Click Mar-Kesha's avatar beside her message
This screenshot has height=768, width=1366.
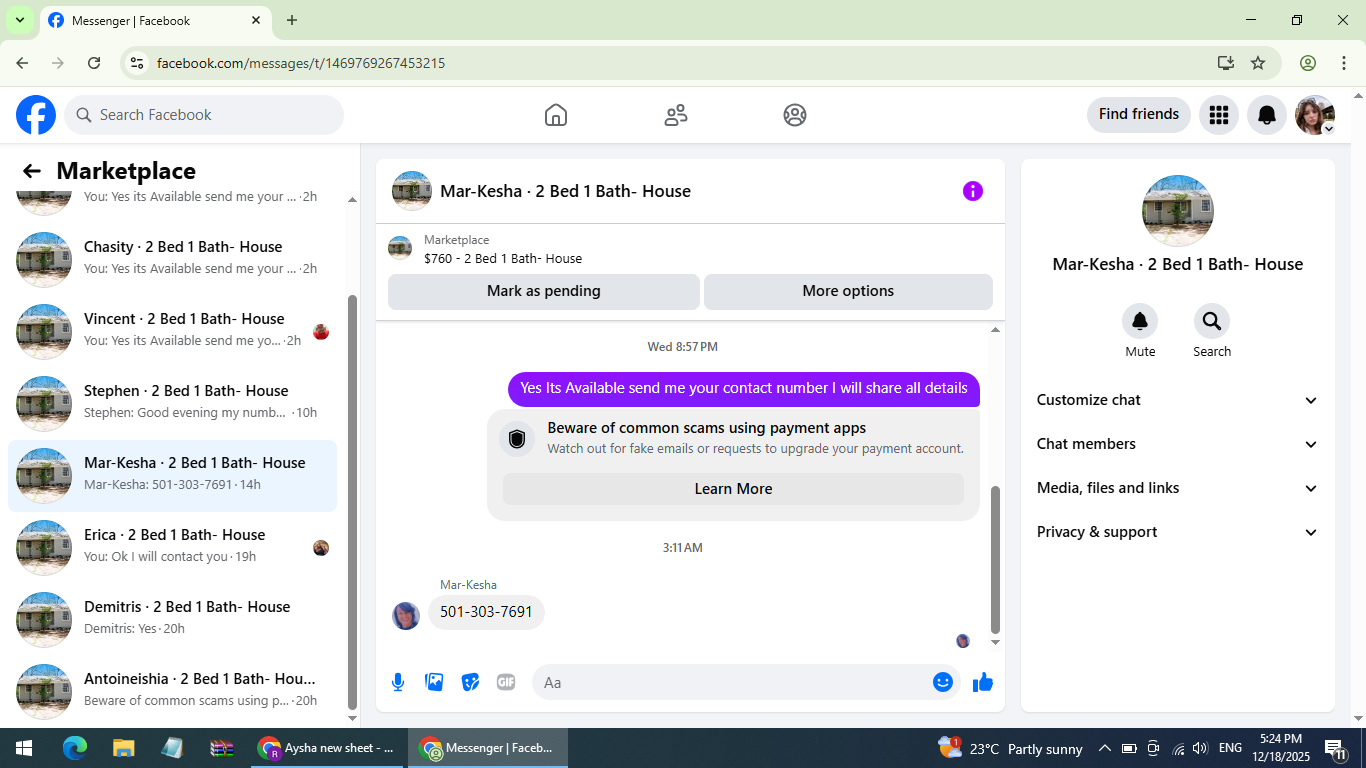[406, 616]
